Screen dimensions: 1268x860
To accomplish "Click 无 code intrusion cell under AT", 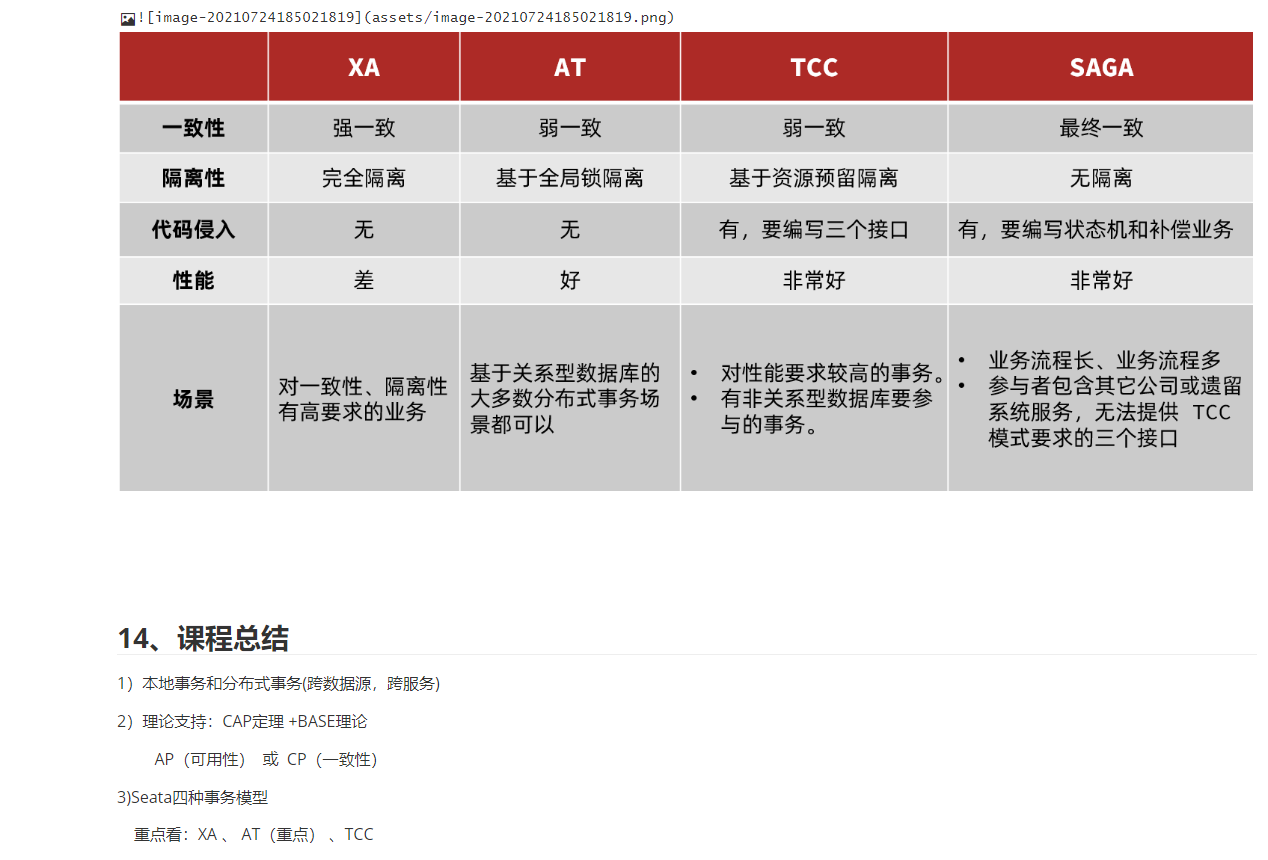I will [x=570, y=230].
